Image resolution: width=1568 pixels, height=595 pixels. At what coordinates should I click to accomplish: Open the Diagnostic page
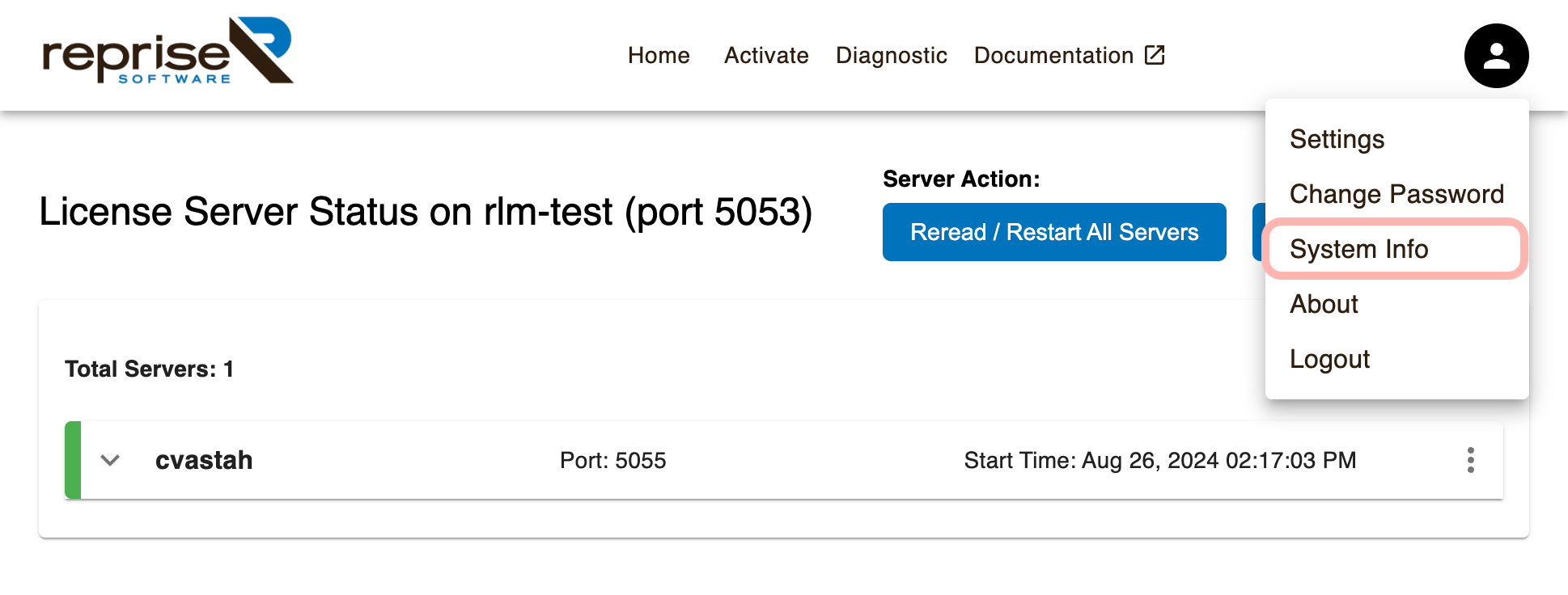point(891,55)
